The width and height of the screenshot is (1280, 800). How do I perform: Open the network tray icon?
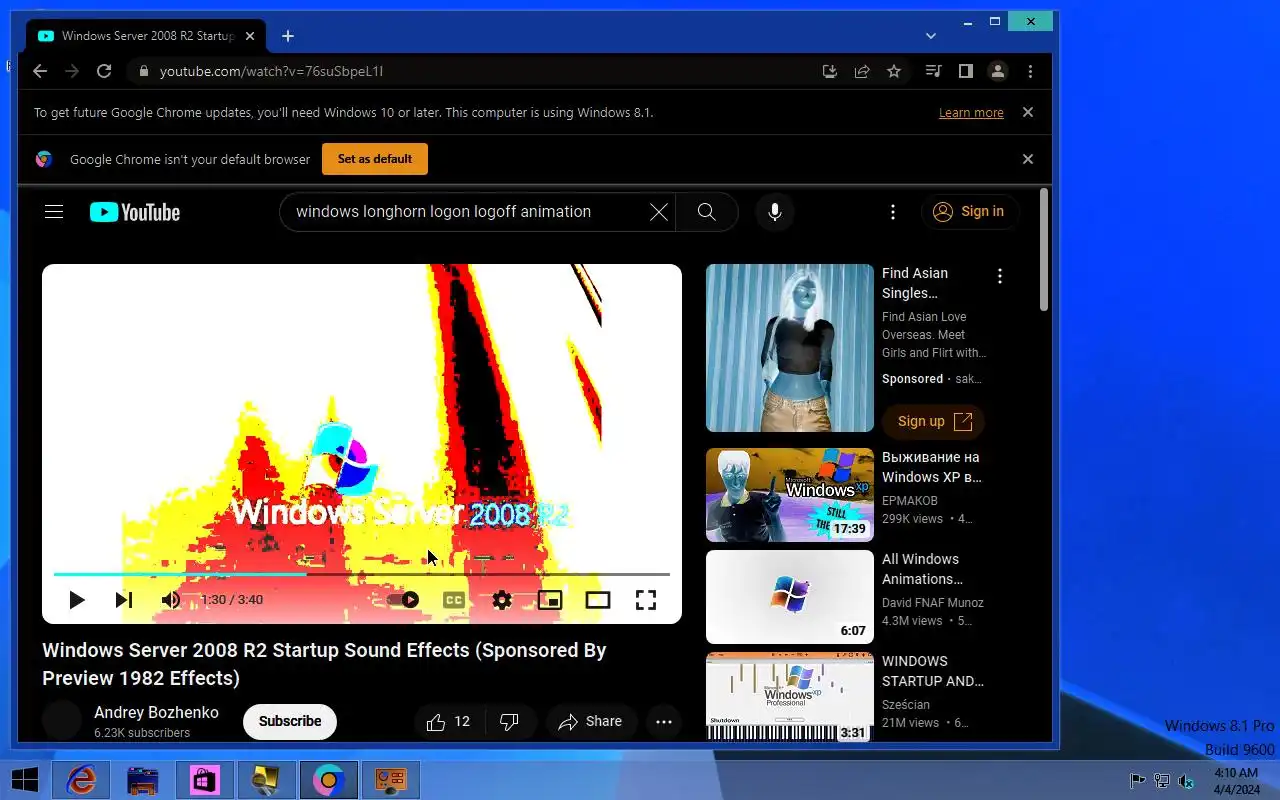(1162, 780)
